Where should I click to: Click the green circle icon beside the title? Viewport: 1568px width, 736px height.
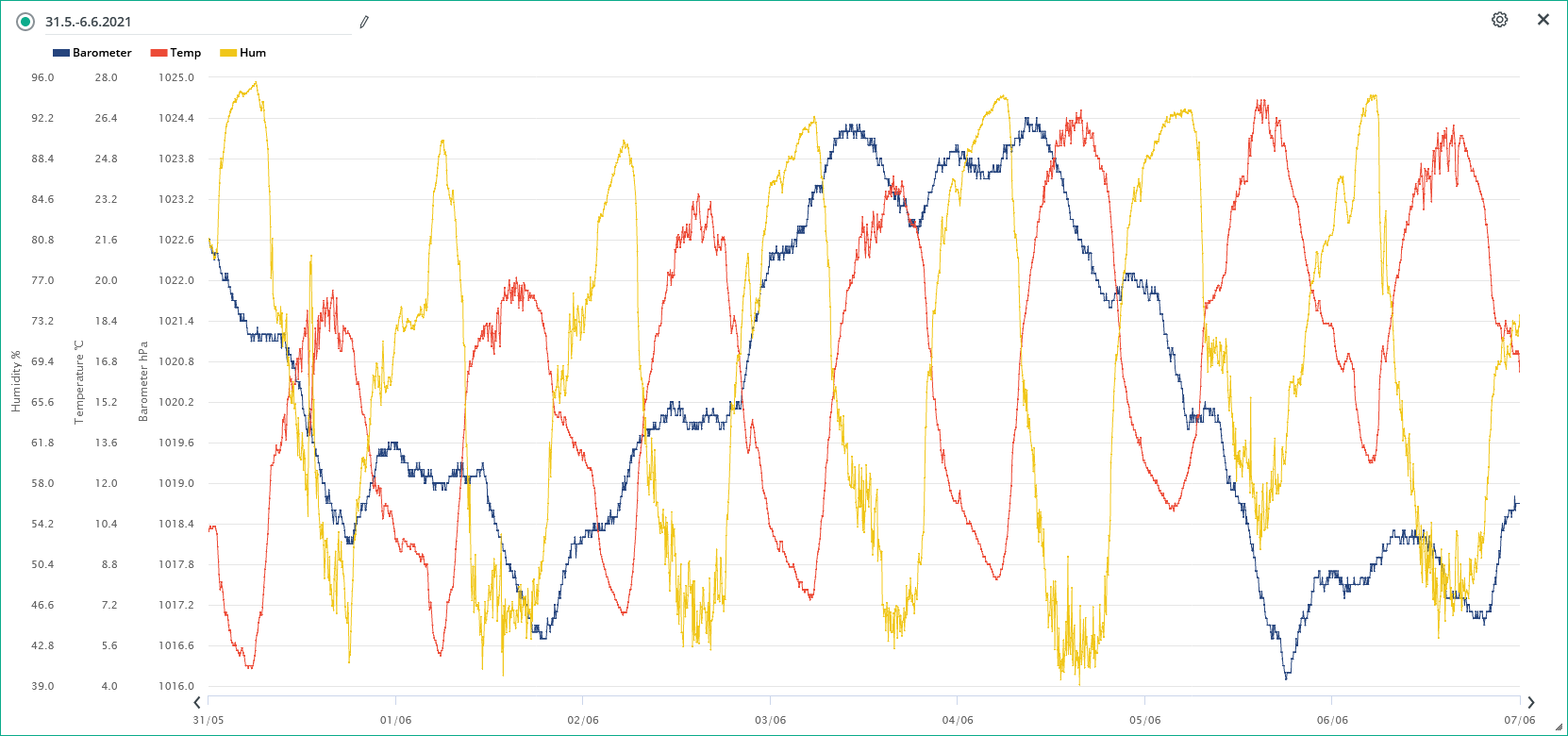point(25,22)
